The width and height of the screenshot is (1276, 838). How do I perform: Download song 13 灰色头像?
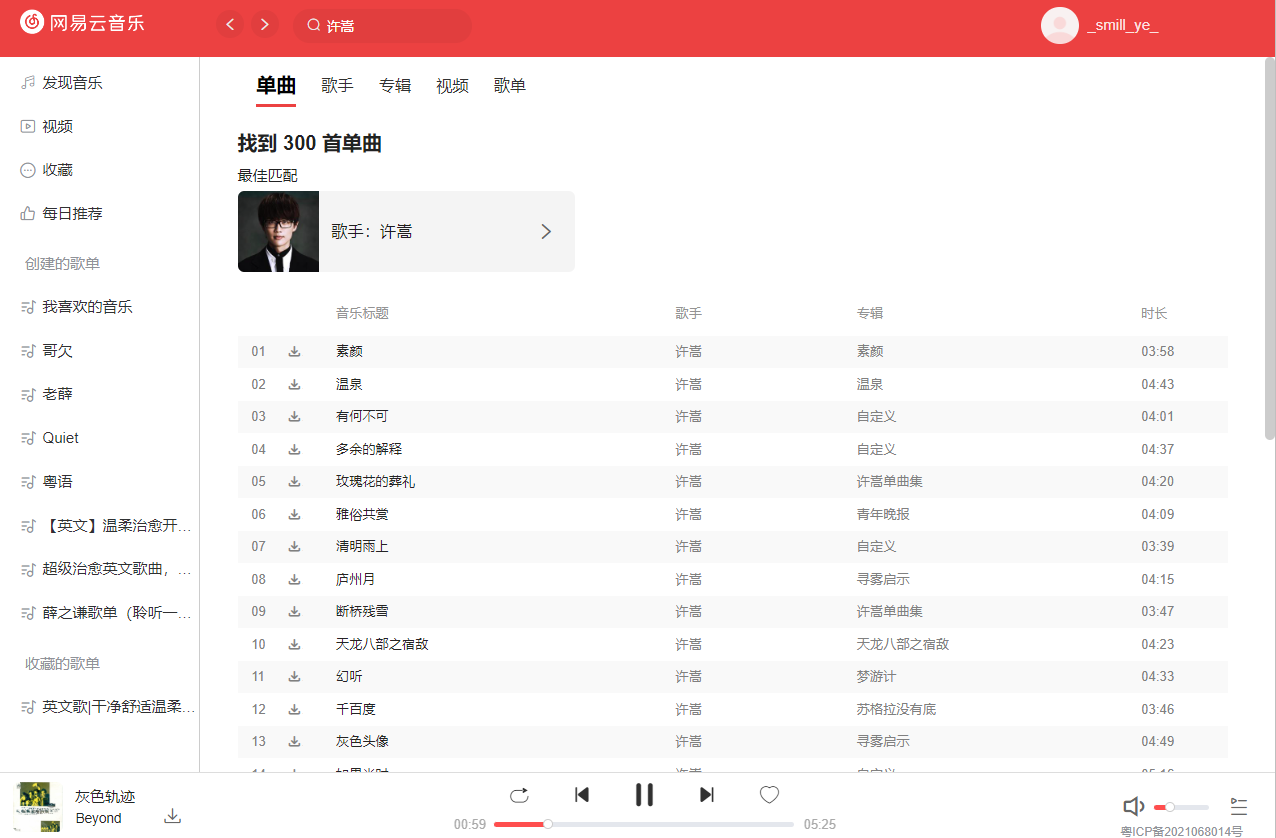tap(294, 742)
